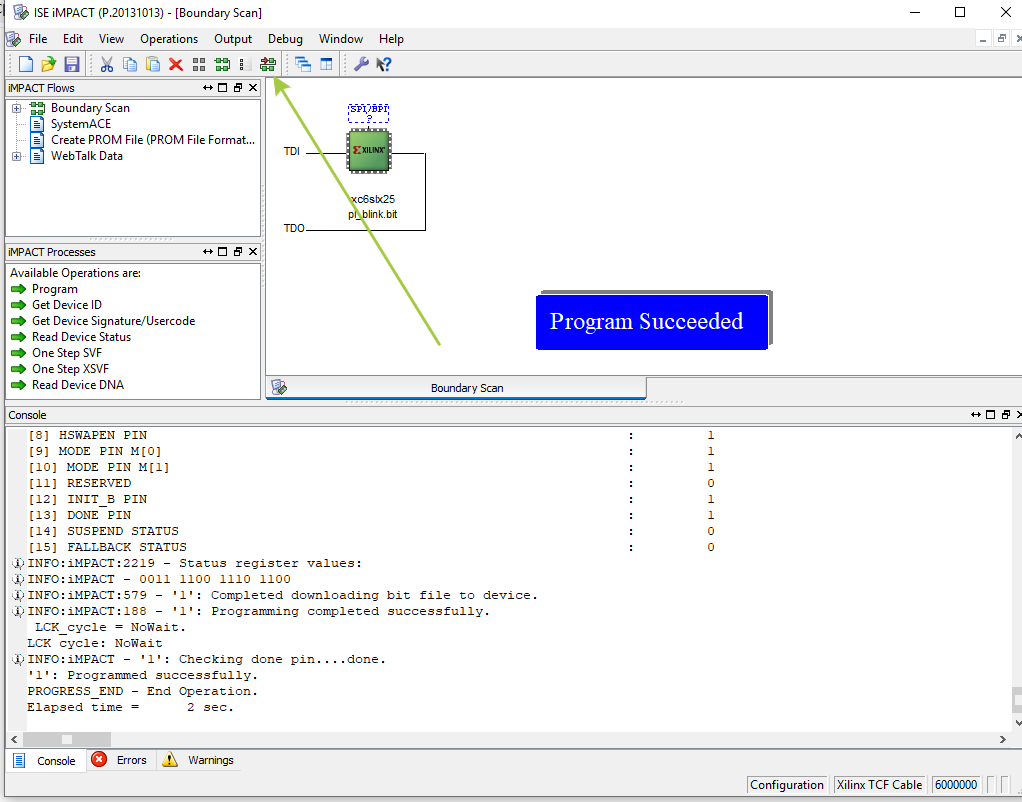
Task: Click the Copy toolbar icon
Action: coord(130,64)
